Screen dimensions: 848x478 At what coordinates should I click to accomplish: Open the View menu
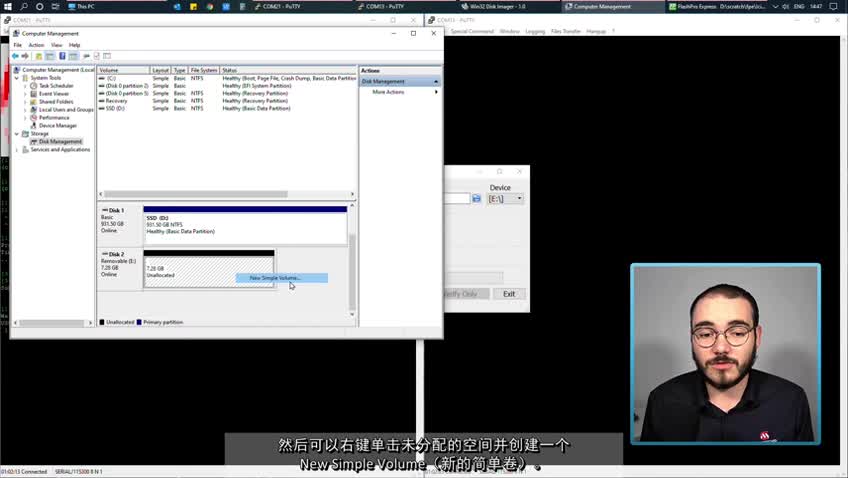click(56, 45)
